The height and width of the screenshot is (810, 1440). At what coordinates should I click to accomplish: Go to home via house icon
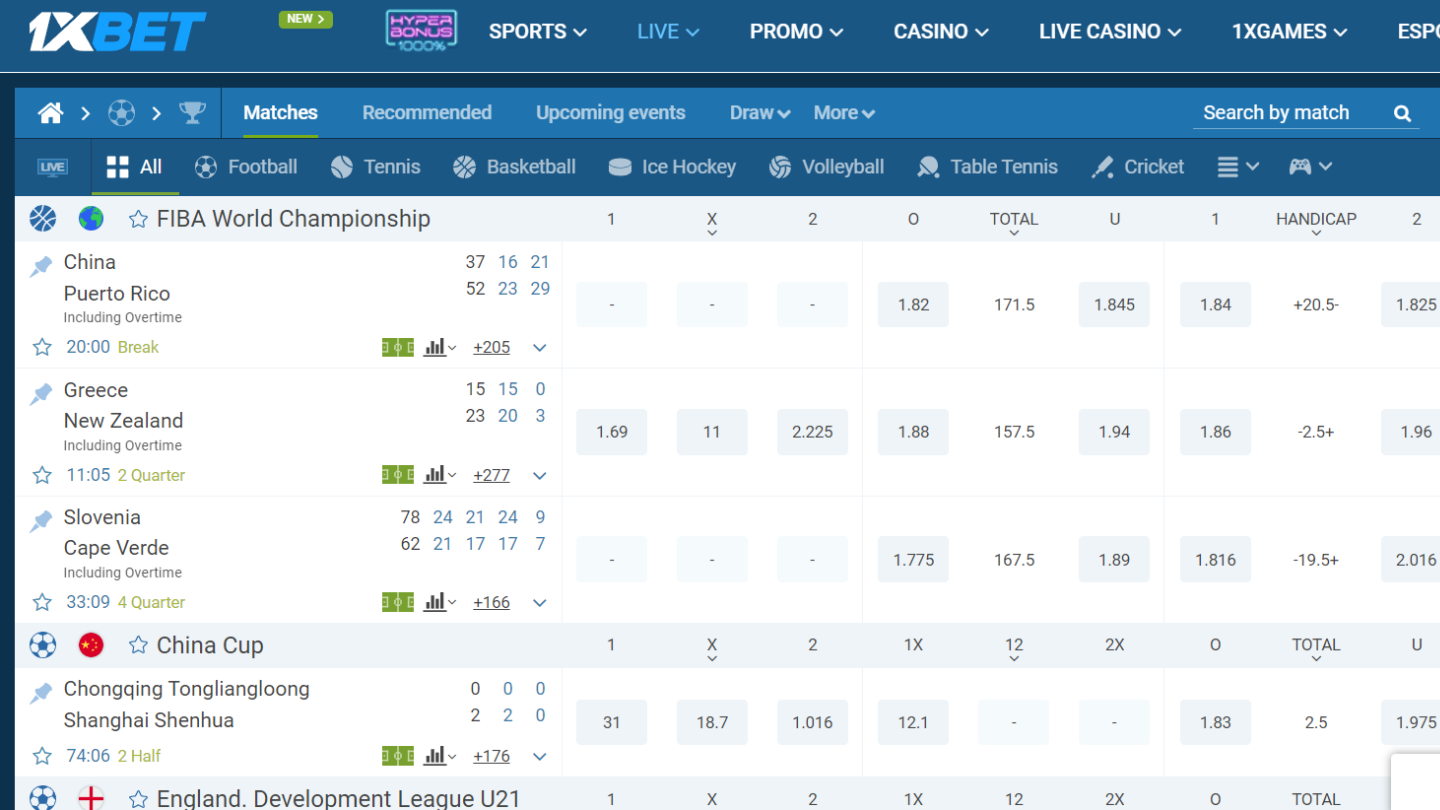pyautogui.click(x=51, y=113)
